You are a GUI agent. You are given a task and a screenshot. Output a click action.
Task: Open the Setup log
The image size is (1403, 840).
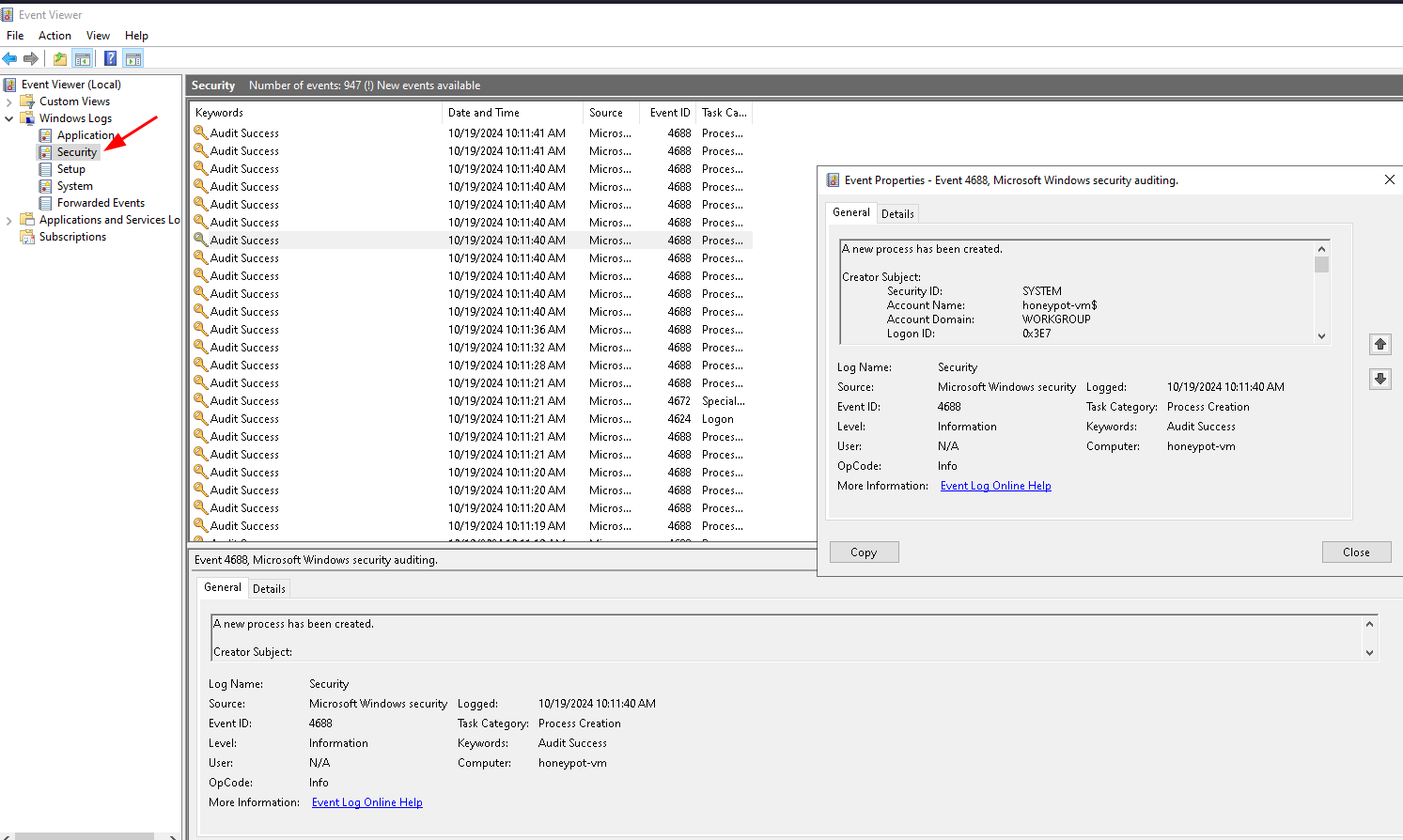pos(70,169)
